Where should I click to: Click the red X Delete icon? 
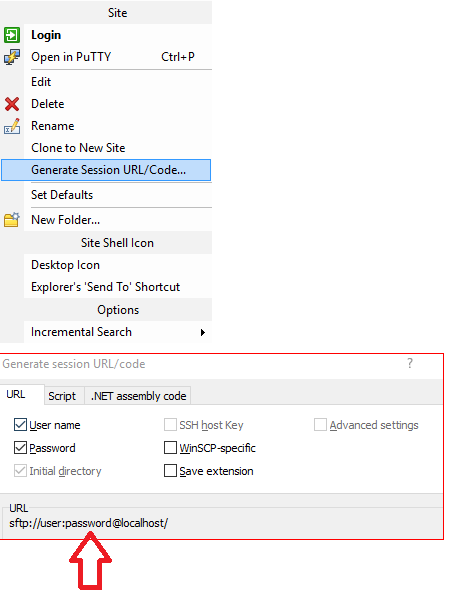pos(12,104)
